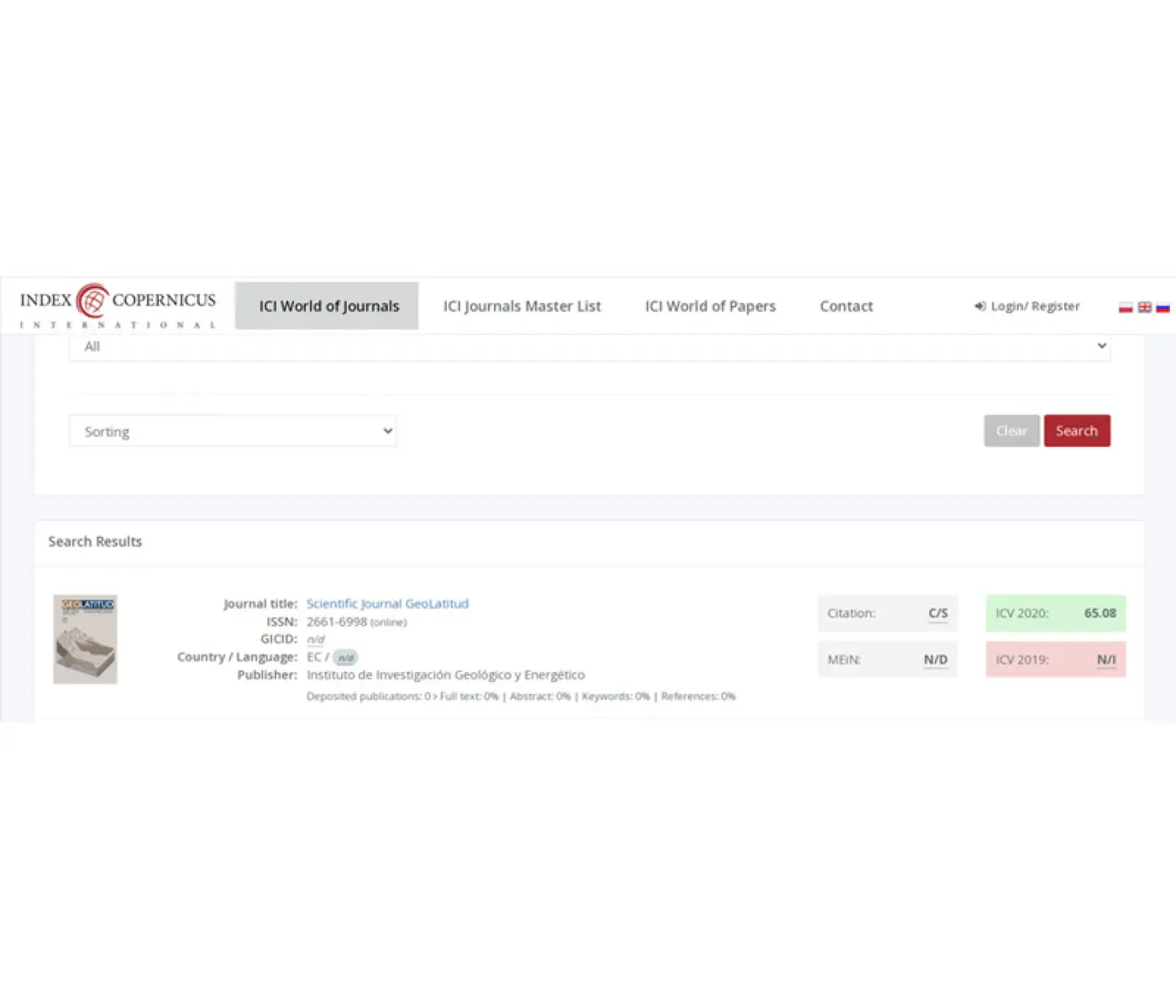
Task: Expand the 'All' filter dropdown
Action: pyautogui.click(x=590, y=347)
